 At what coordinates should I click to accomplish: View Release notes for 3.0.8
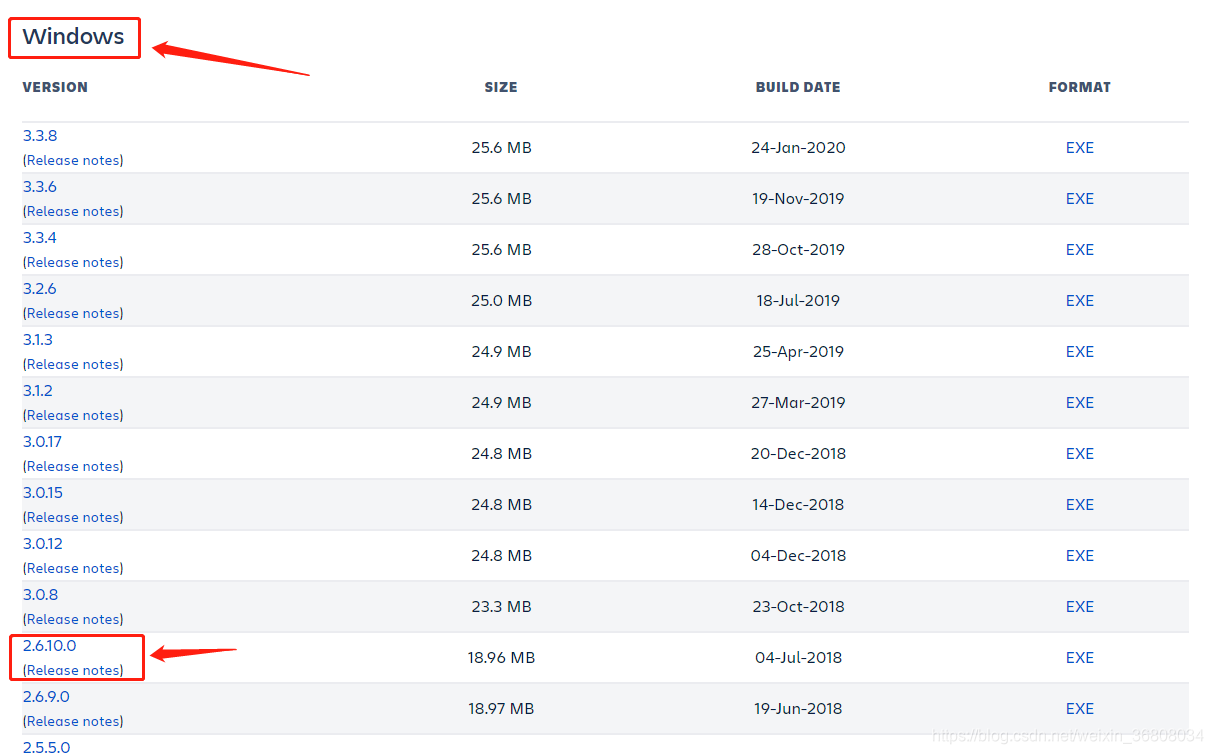pos(73,619)
